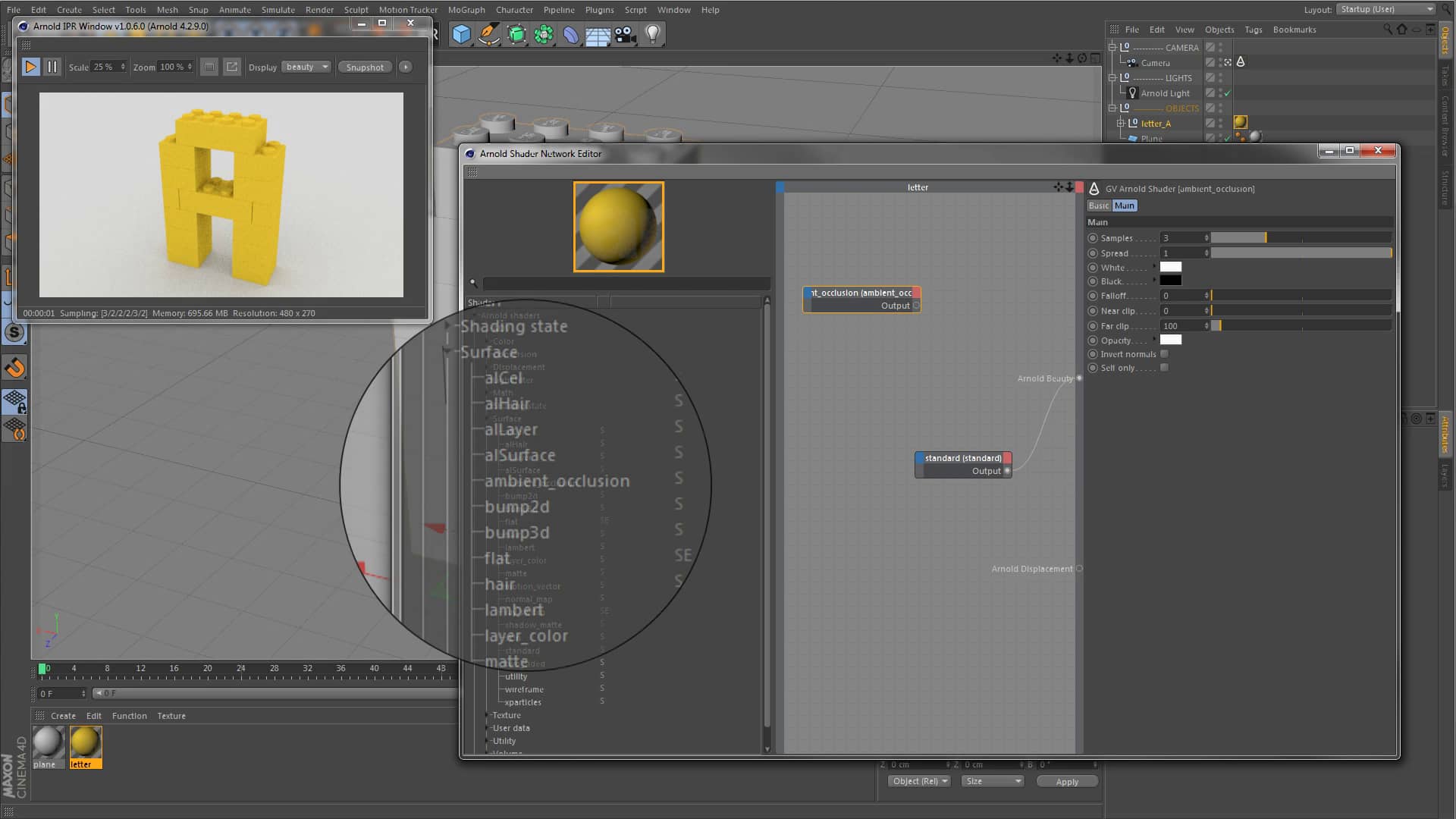Open the Object (Rel) dropdown in coordinates panel

click(918, 780)
